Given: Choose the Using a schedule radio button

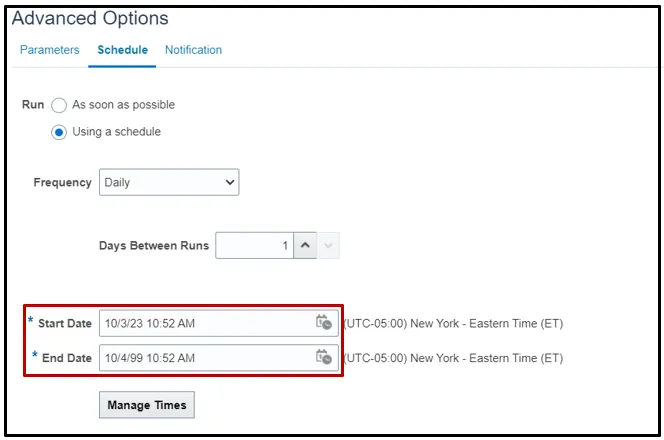Looking at the screenshot, I should pyautogui.click(x=59, y=132).
